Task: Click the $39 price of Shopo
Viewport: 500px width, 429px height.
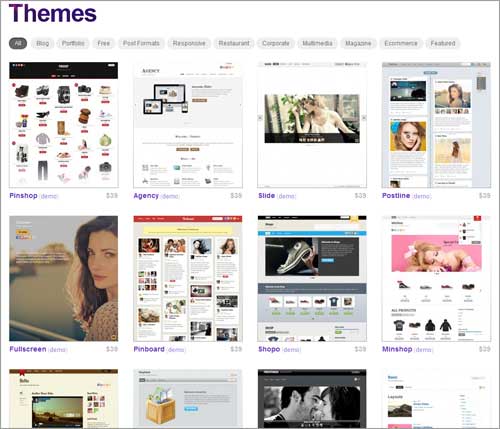Action: coord(360,349)
